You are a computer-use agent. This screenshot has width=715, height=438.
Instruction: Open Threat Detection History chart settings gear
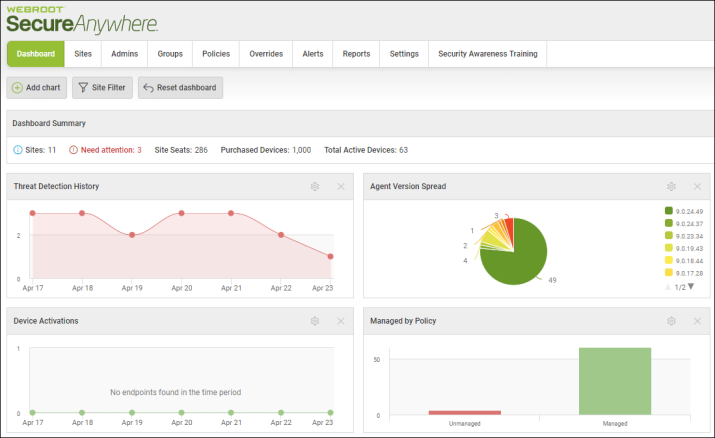(x=315, y=186)
